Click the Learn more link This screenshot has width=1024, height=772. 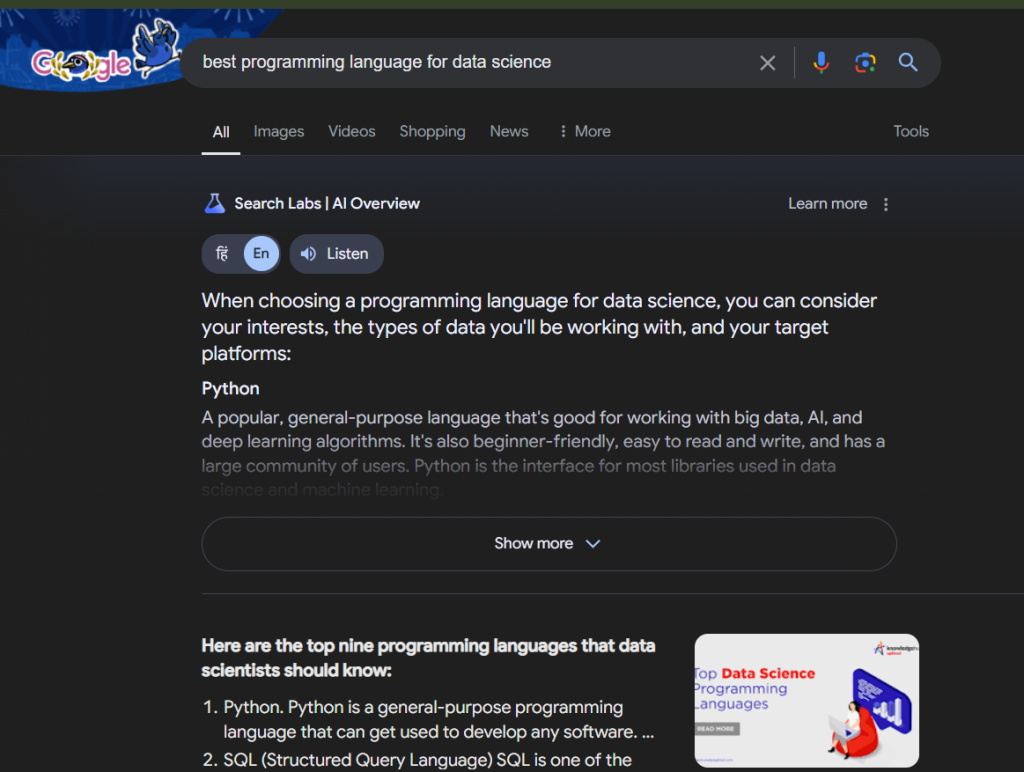pos(827,204)
